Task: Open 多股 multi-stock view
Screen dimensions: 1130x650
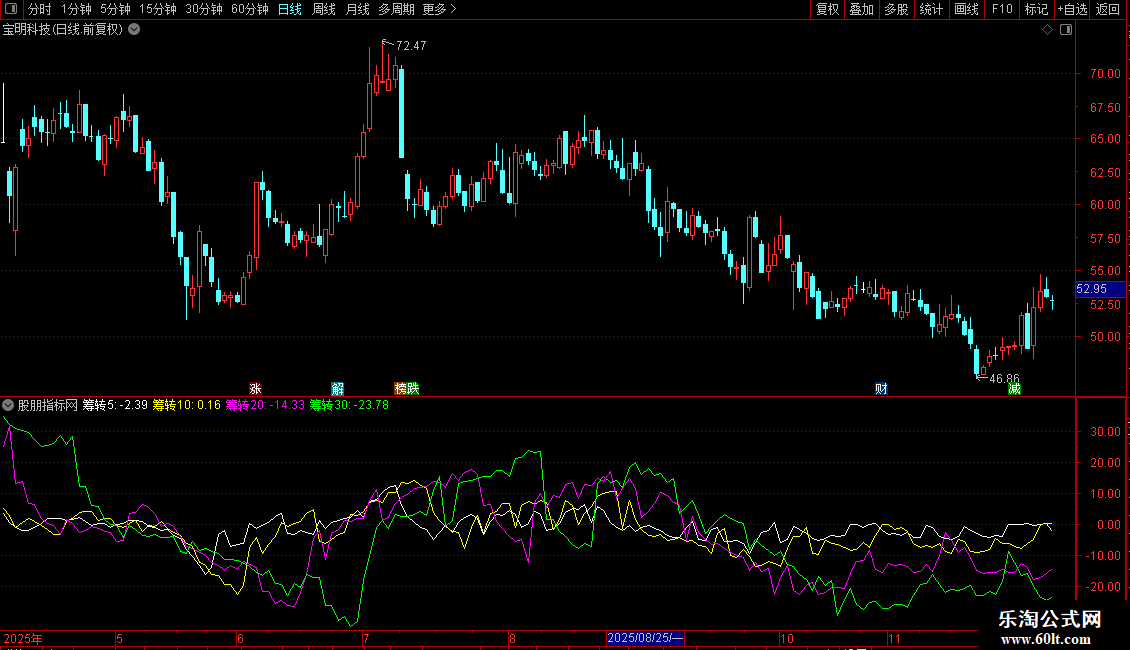Action: tap(897, 9)
